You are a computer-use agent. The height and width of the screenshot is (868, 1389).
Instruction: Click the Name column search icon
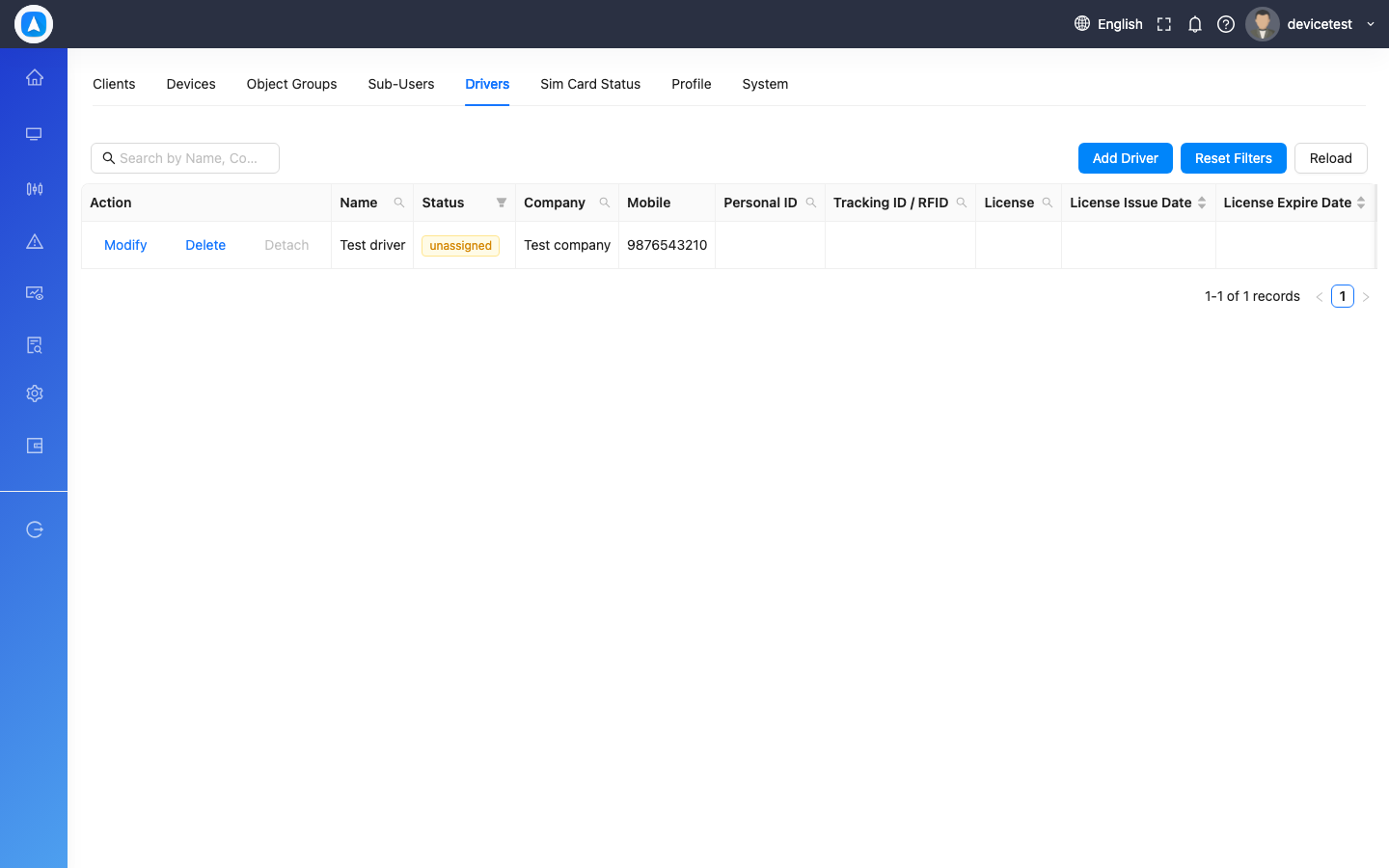click(x=399, y=203)
